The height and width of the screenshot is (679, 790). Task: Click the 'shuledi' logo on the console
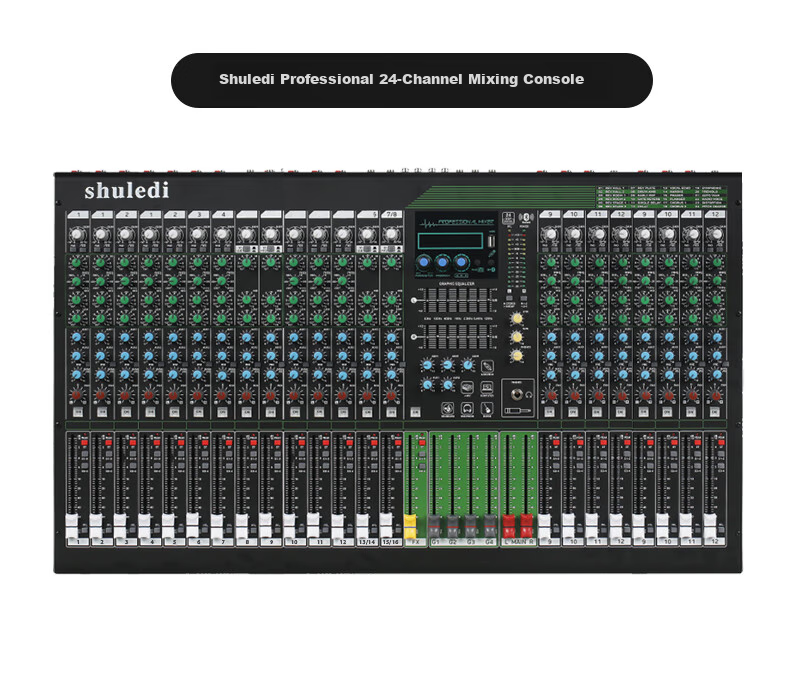click(126, 190)
